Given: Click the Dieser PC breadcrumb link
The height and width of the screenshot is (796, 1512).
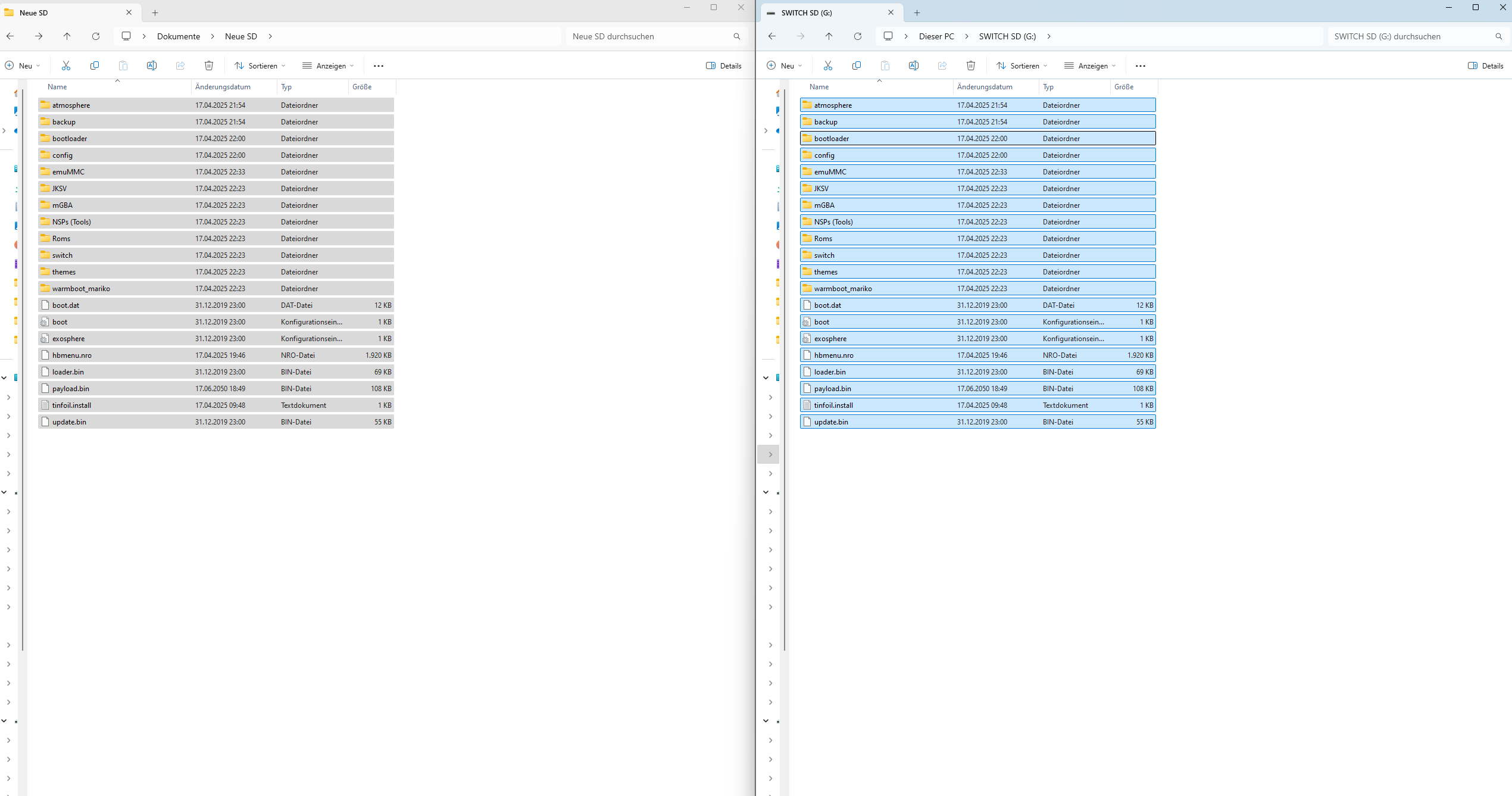Looking at the screenshot, I should [x=936, y=36].
